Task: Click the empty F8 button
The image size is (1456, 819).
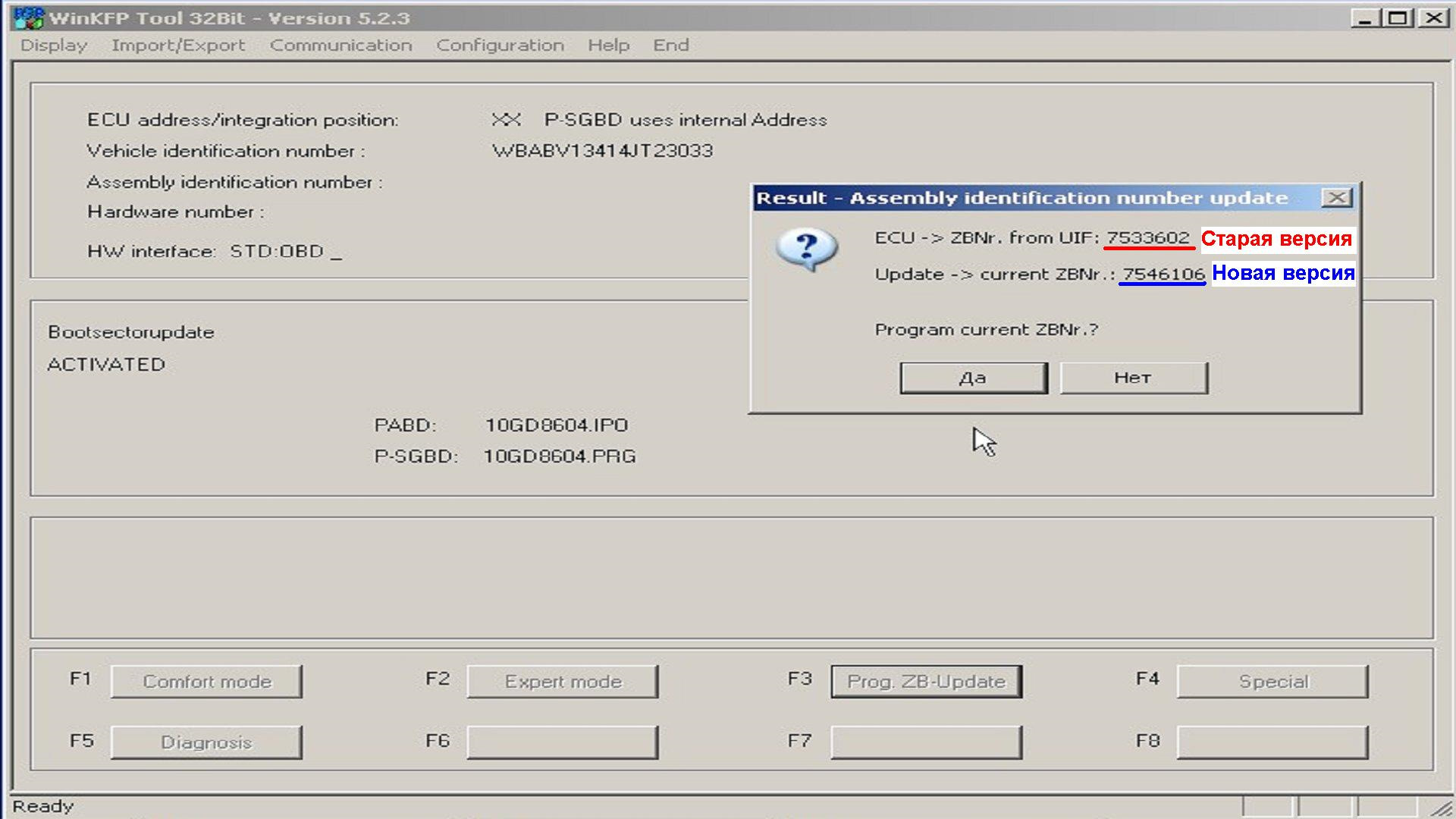Action: point(1273,742)
